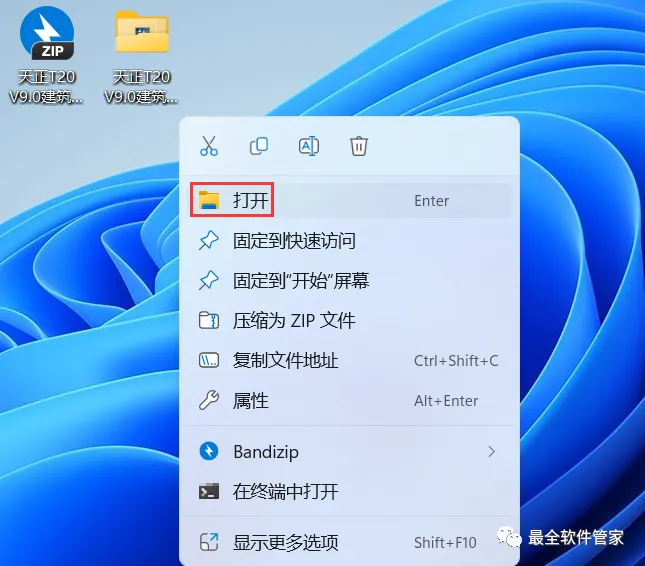Select 在终端中打开 option
The height and width of the screenshot is (566, 645).
pyautogui.click(x=349, y=492)
